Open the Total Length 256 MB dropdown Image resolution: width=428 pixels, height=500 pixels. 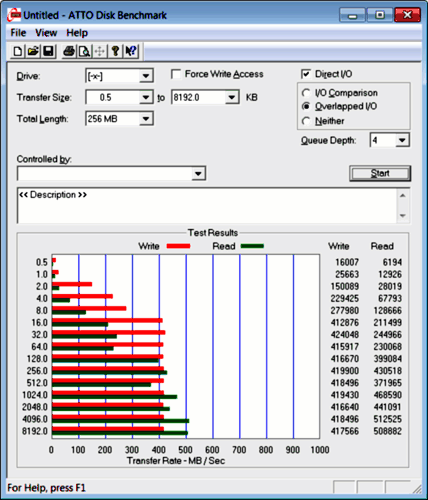click(x=146, y=119)
